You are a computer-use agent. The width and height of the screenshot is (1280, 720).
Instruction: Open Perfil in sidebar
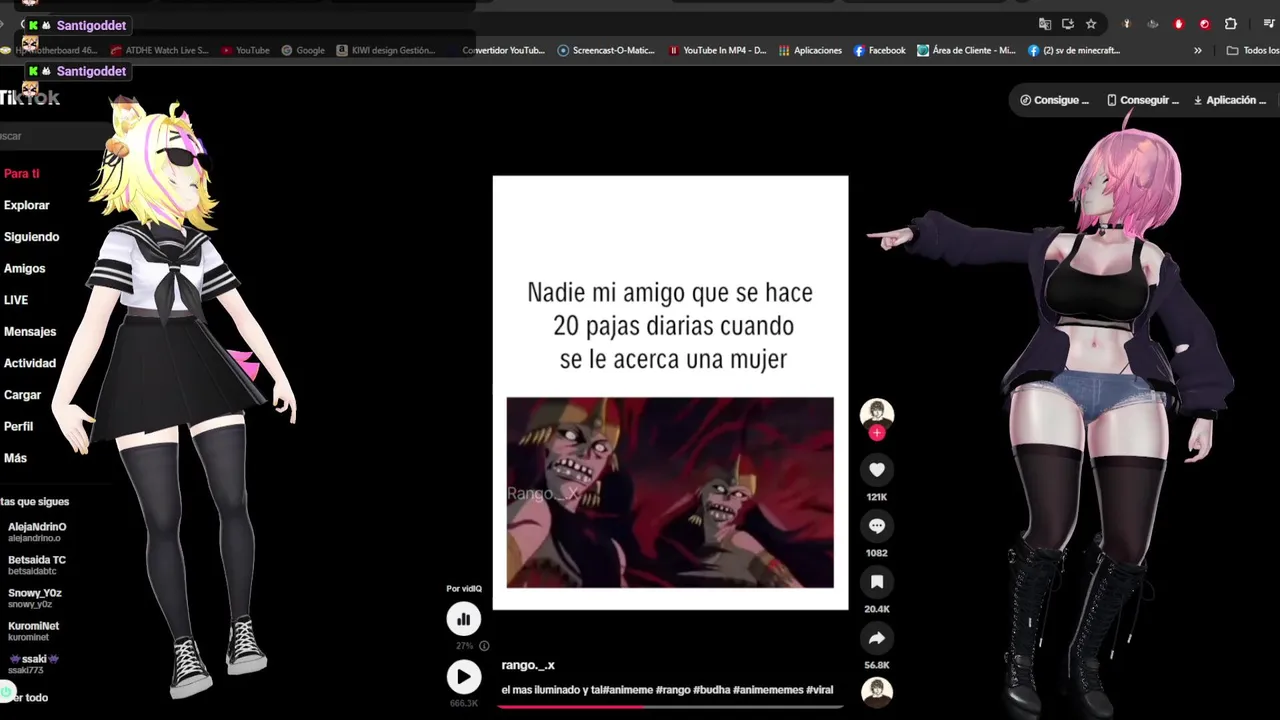pyautogui.click(x=19, y=427)
